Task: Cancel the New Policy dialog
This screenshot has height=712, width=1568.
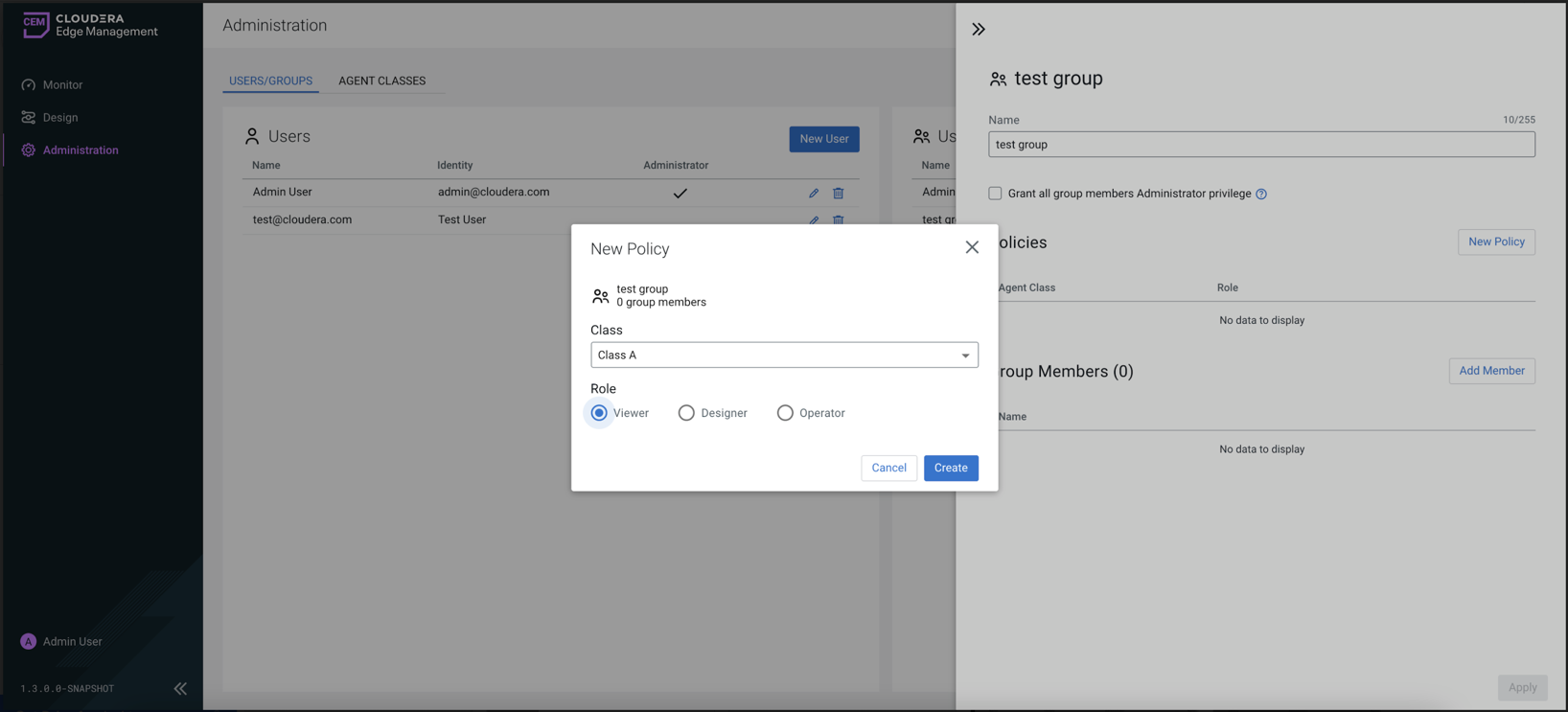Action: (x=888, y=468)
